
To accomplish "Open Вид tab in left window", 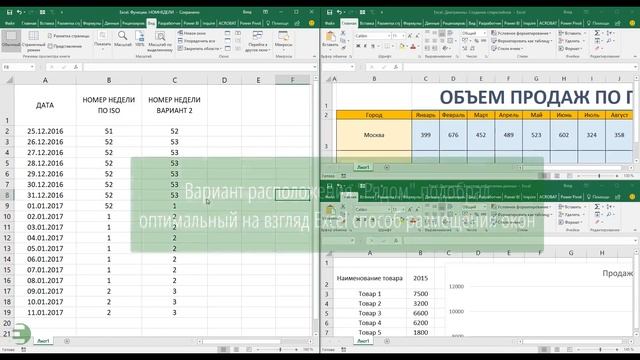I will (151, 23).
